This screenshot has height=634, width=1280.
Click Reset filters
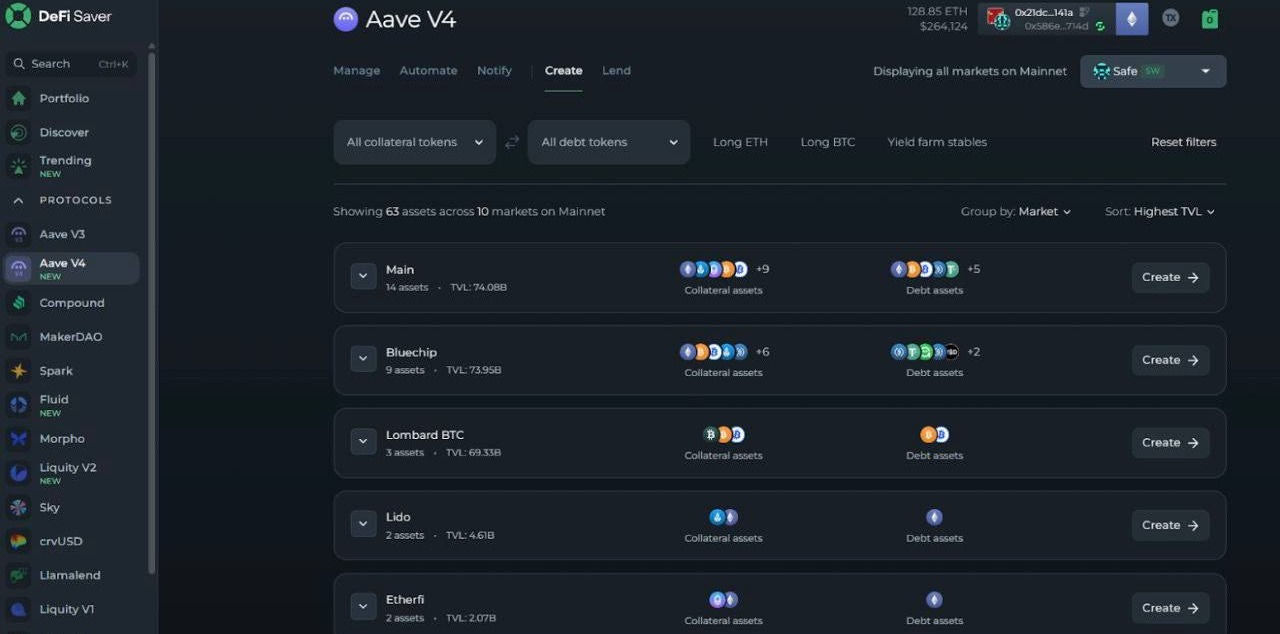point(1184,142)
